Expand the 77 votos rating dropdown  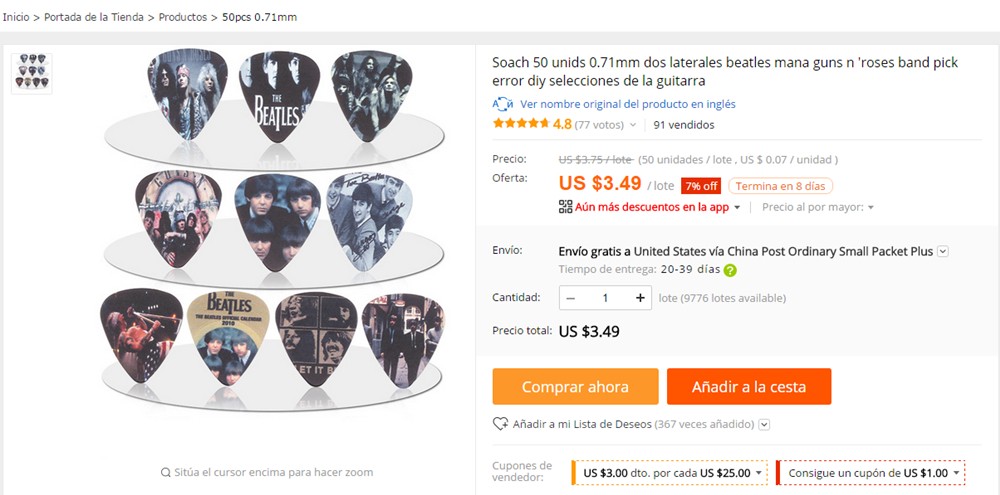coord(632,125)
